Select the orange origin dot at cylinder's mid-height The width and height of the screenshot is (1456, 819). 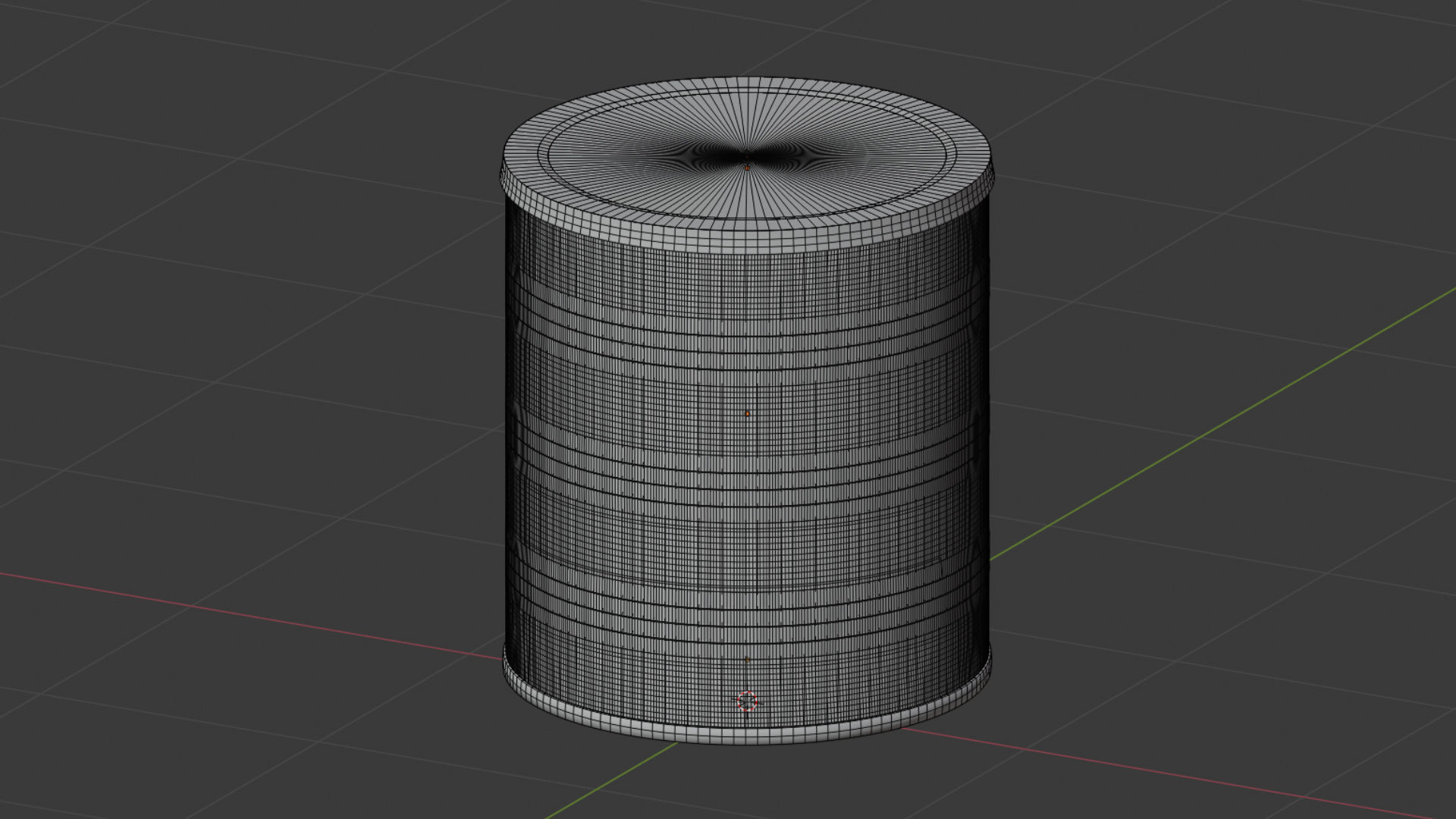click(x=747, y=414)
